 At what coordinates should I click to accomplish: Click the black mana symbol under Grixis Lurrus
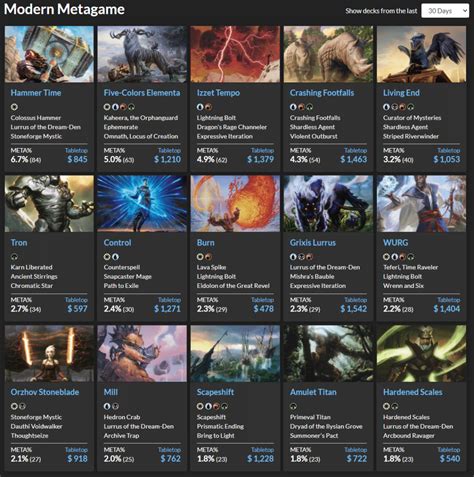tap(301, 257)
